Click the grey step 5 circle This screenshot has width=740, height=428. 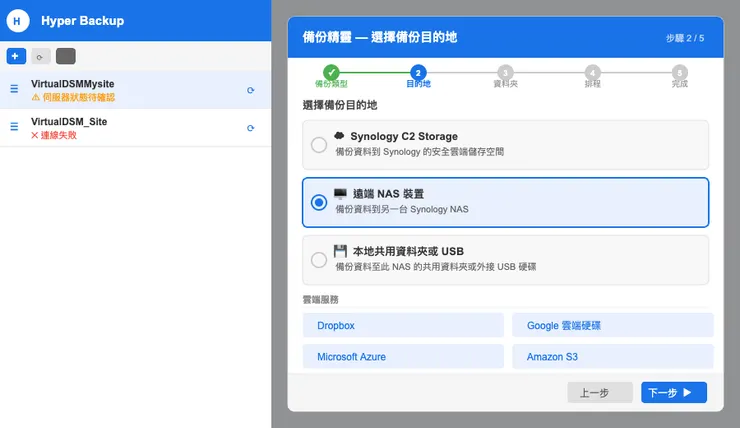pyautogui.click(x=680, y=73)
